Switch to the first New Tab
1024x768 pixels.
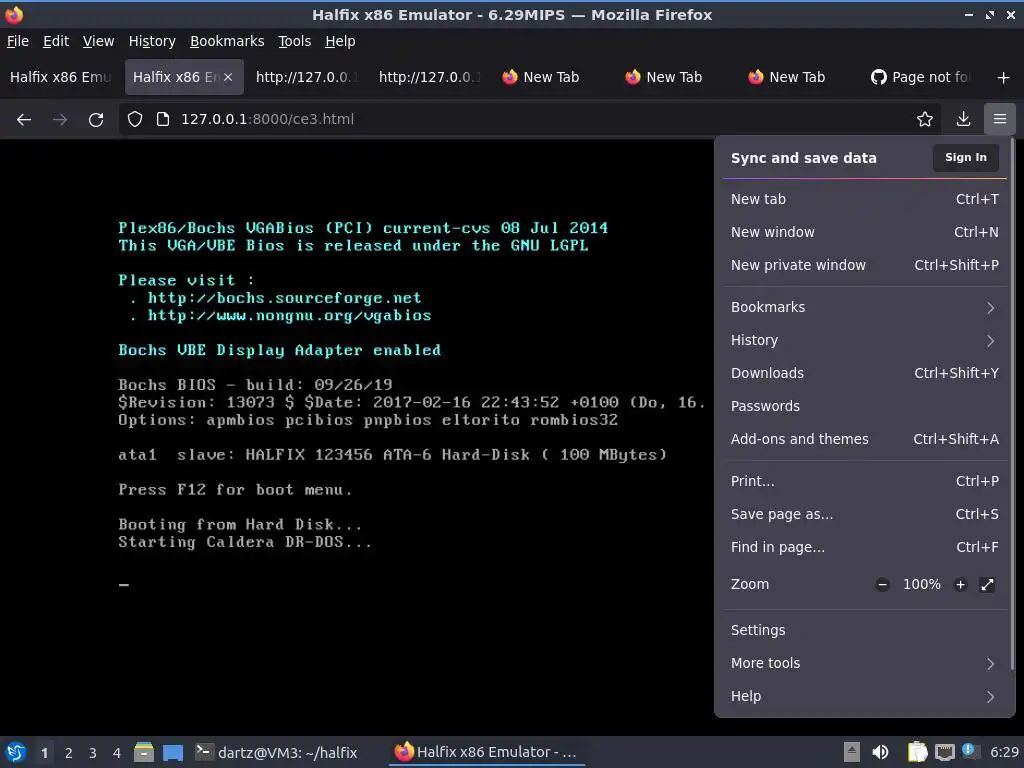click(553, 77)
